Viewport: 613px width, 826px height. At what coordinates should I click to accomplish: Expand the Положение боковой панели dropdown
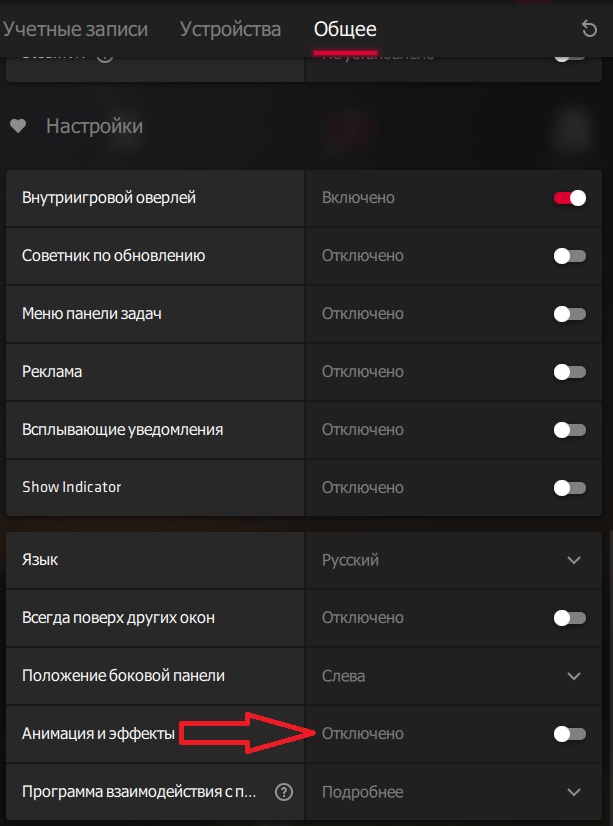click(574, 676)
